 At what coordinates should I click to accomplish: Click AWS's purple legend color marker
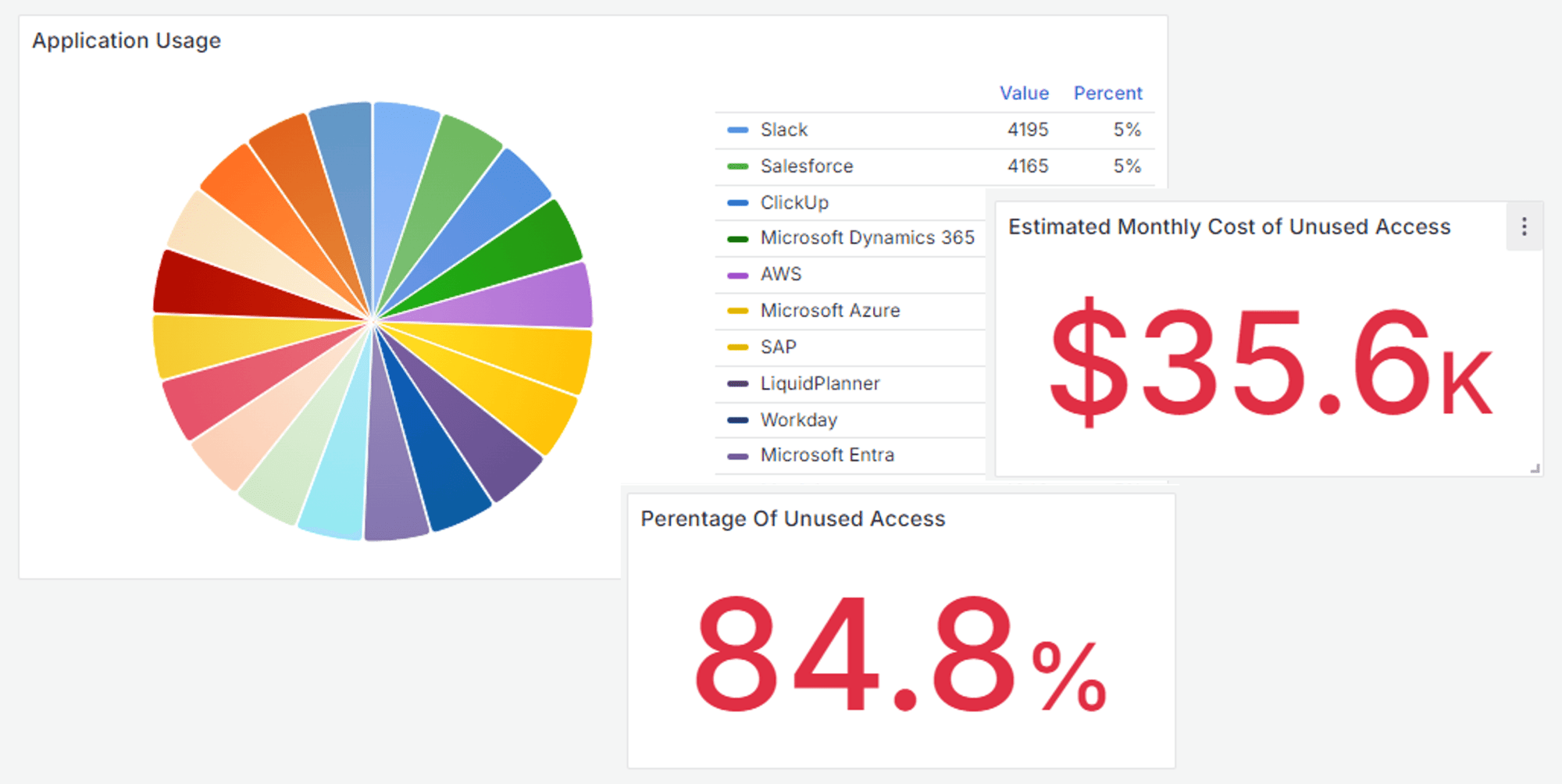(x=737, y=275)
